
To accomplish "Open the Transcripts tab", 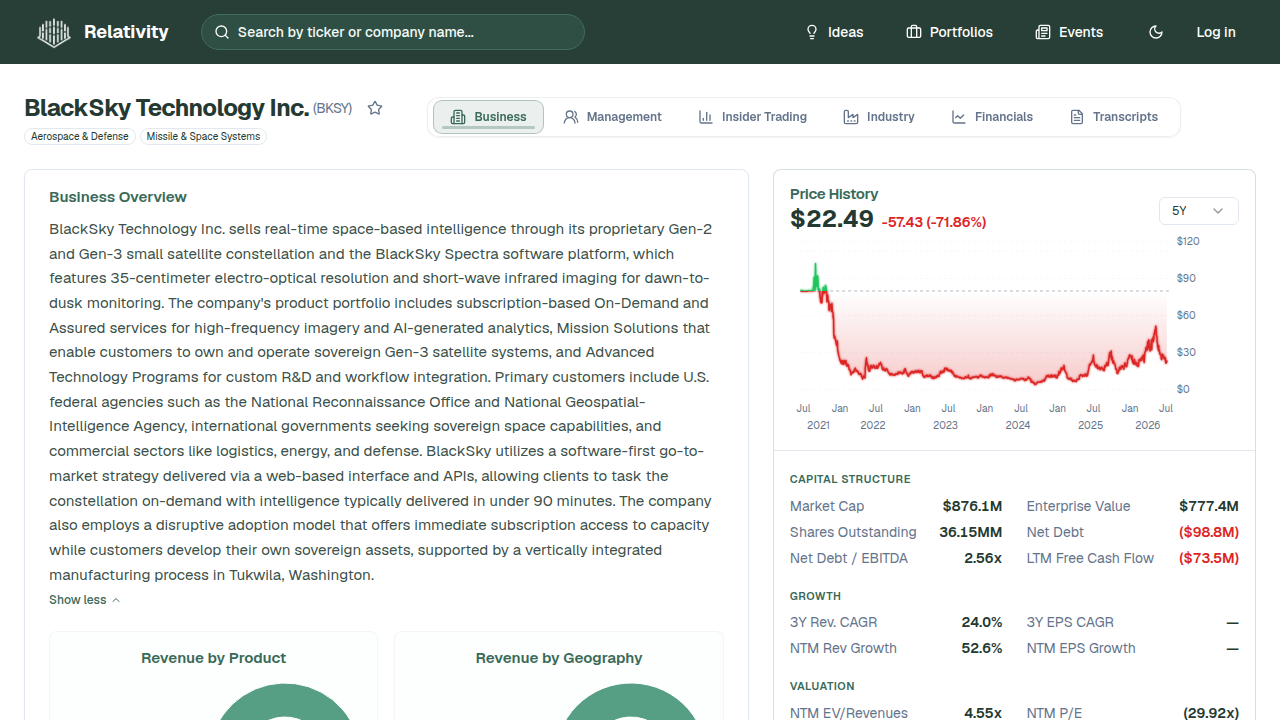I will point(1114,117).
